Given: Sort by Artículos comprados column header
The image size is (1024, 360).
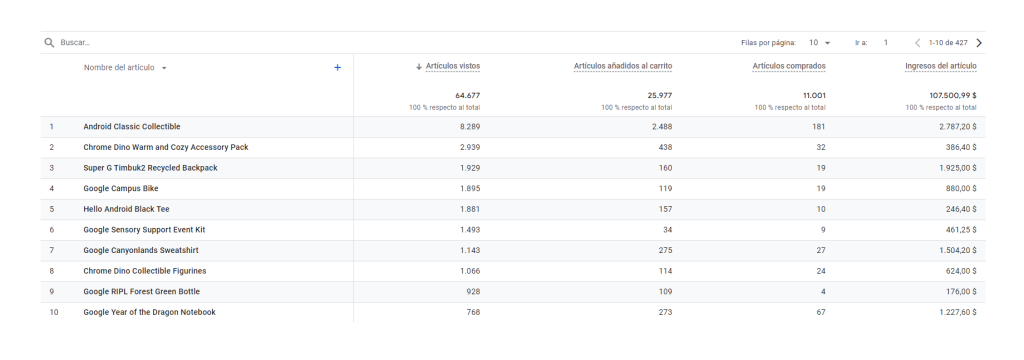Looking at the screenshot, I should (x=789, y=66).
